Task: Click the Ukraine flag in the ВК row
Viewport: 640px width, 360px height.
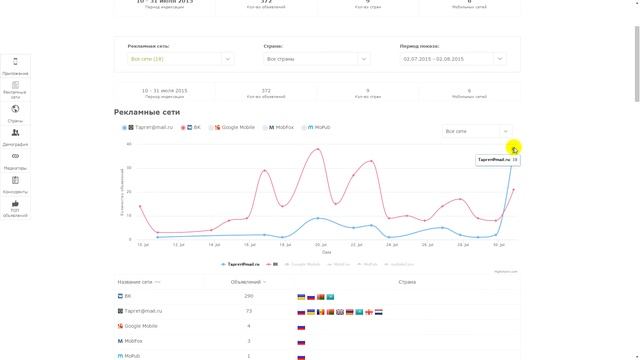Action: (301, 297)
